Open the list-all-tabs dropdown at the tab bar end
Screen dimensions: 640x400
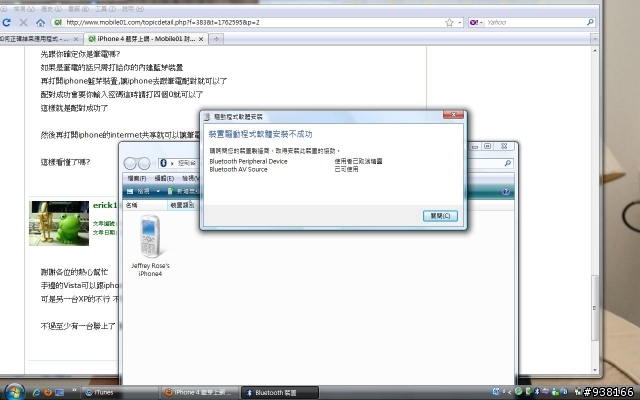click(594, 39)
